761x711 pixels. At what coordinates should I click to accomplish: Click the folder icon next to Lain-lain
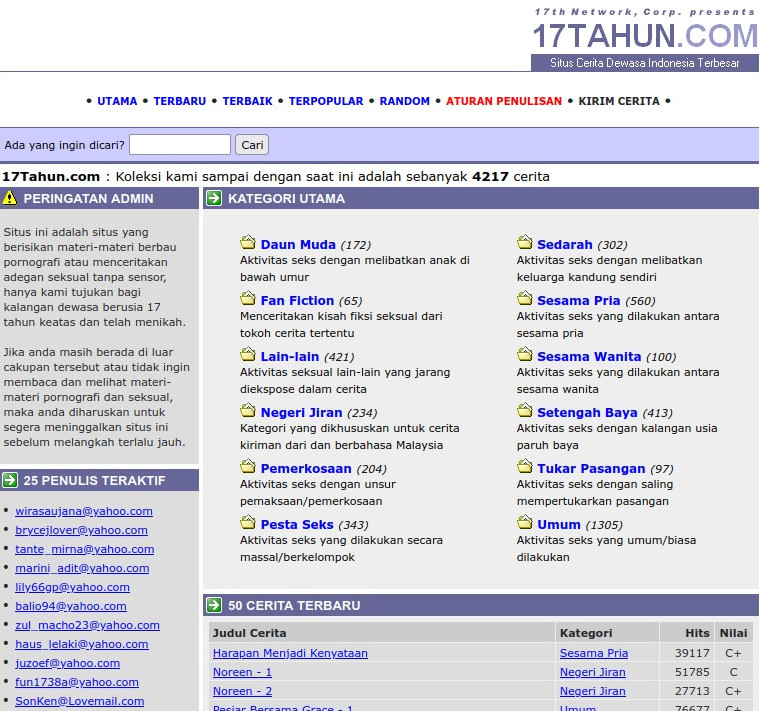point(248,354)
